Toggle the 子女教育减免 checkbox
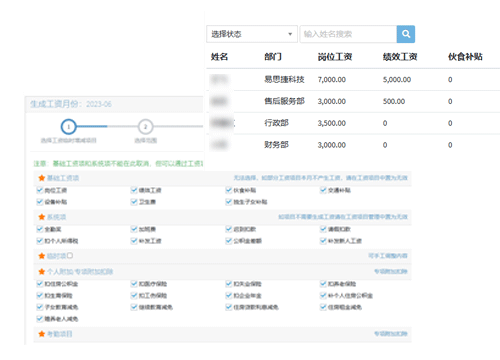500x360 pixels. 40,307
